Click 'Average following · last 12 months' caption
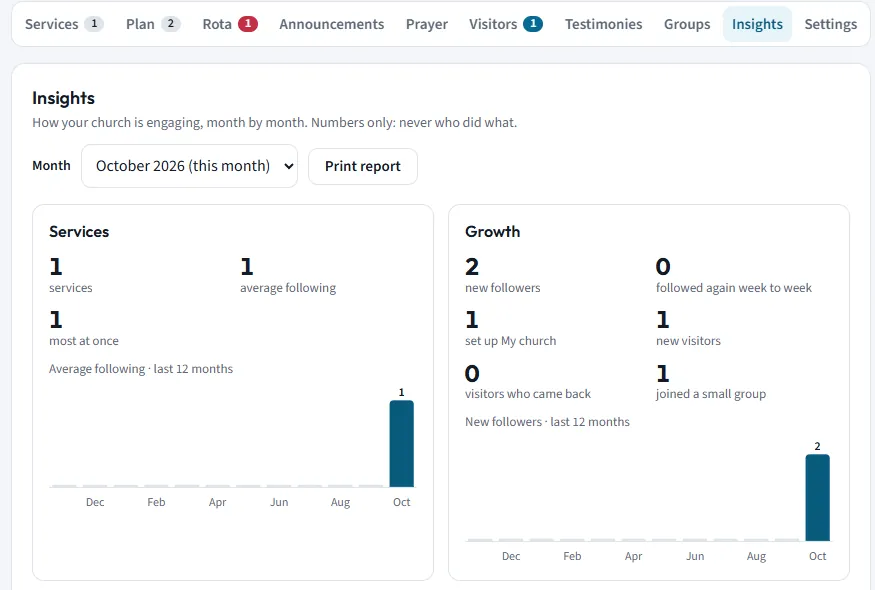Screen dimensions: 875x590 [141, 369]
